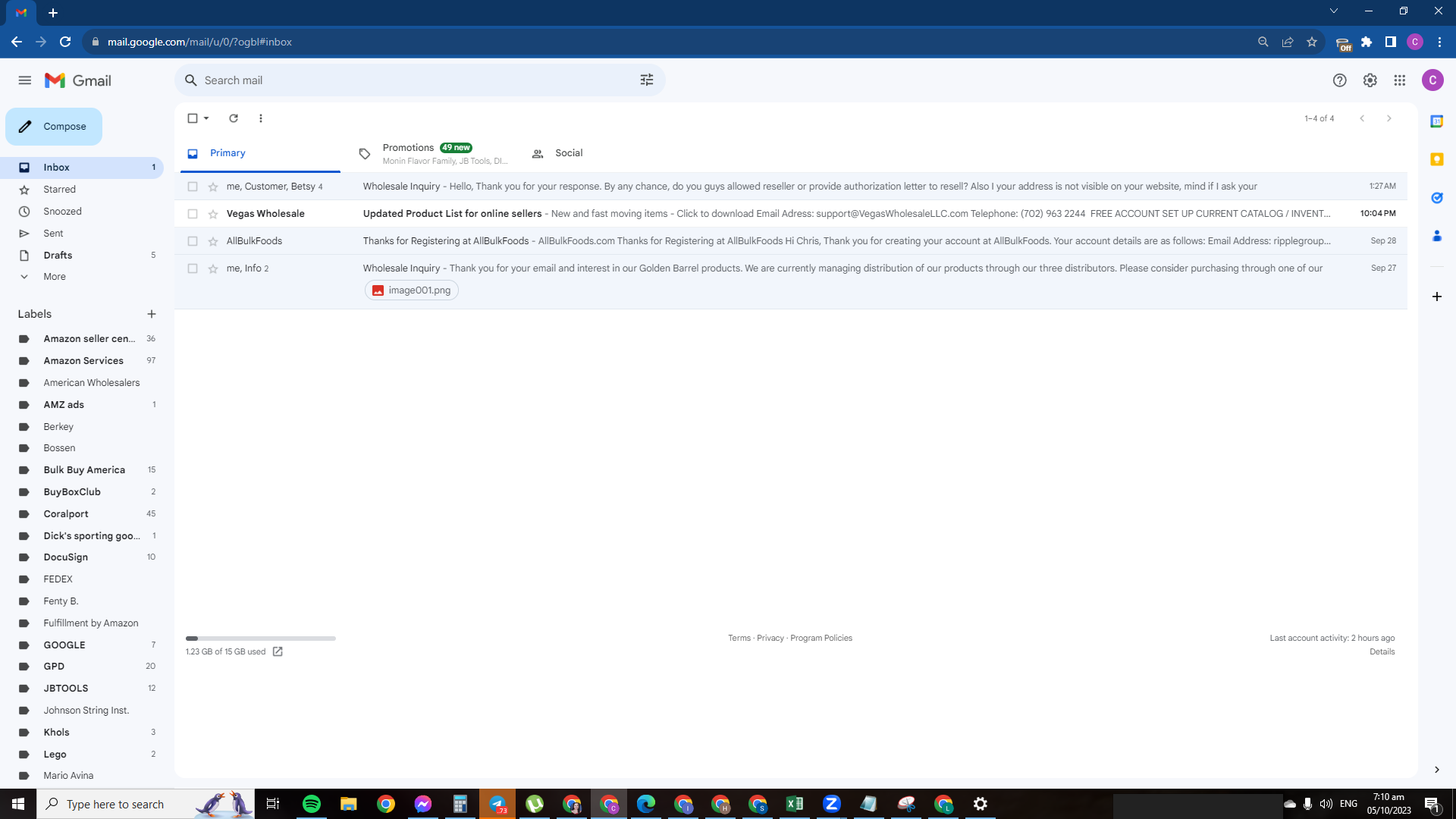Open select dropdown arrow next to select-all checkbox
Image resolution: width=1456 pixels, height=819 pixels.
pyautogui.click(x=206, y=118)
